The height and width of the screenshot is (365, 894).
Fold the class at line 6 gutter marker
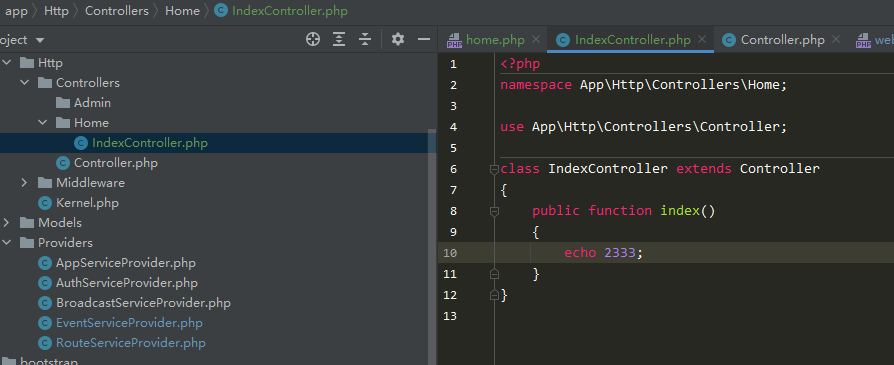pos(494,169)
